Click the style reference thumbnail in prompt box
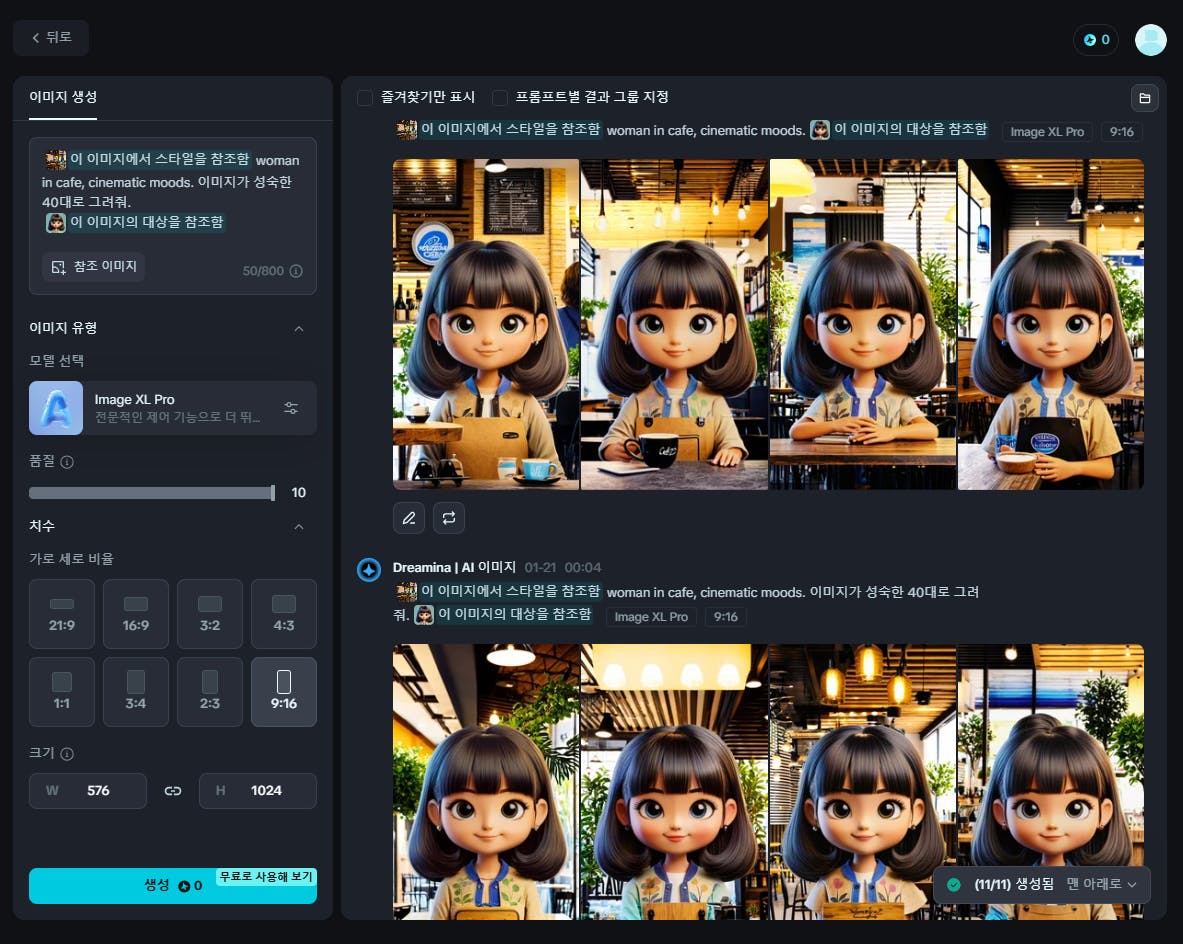 [55, 159]
